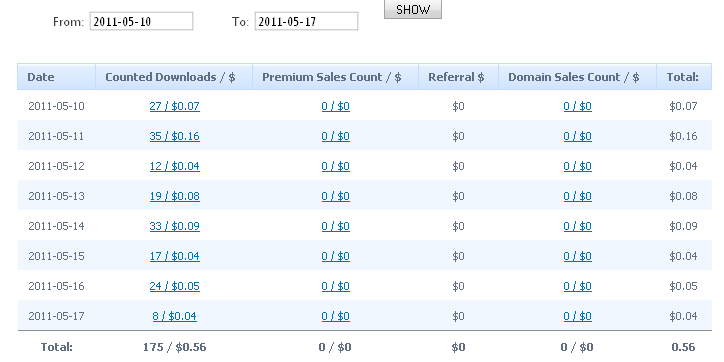Image resolution: width=724 pixels, height=362 pixels.
Task: Open domain sales link for 2011-05-14
Action: pyautogui.click(x=578, y=226)
